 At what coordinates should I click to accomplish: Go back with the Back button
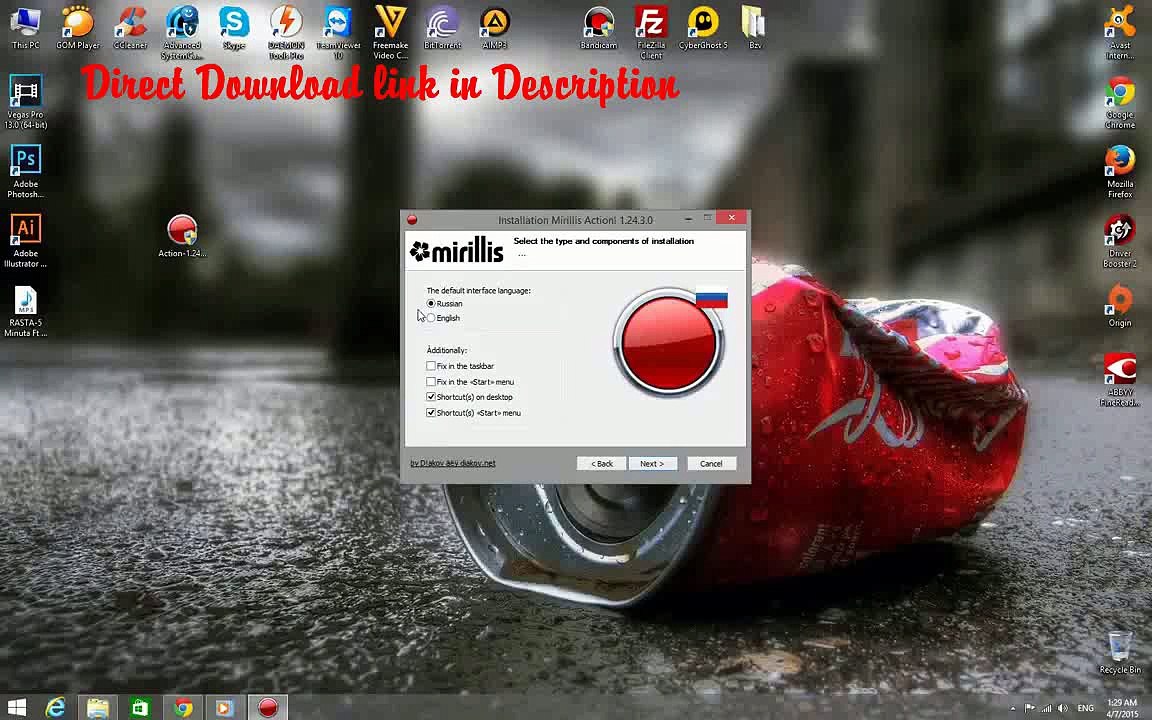click(602, 464)
